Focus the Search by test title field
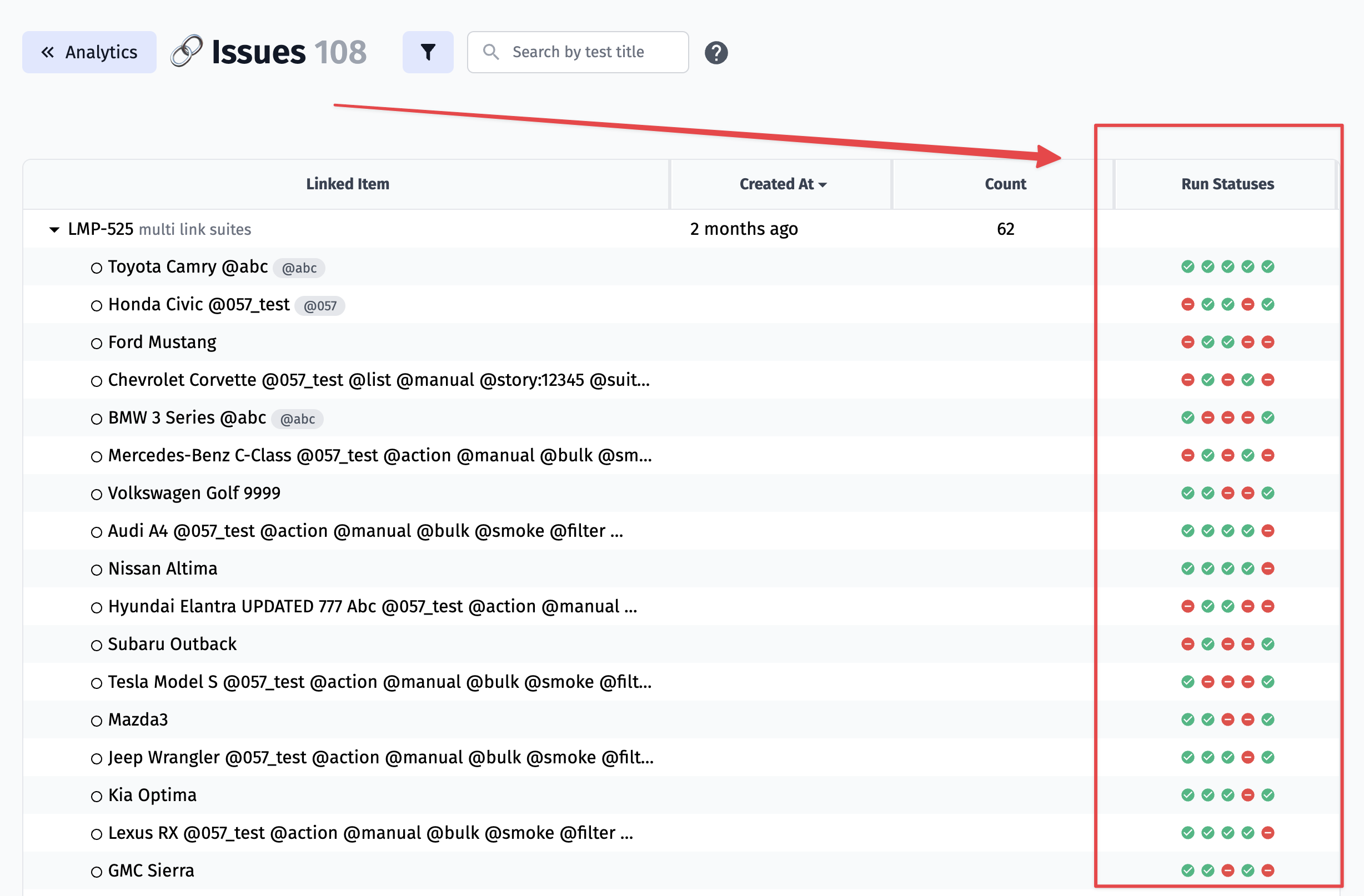The width and height of the screenshot is (1364, 896). (x=578, y=52)
